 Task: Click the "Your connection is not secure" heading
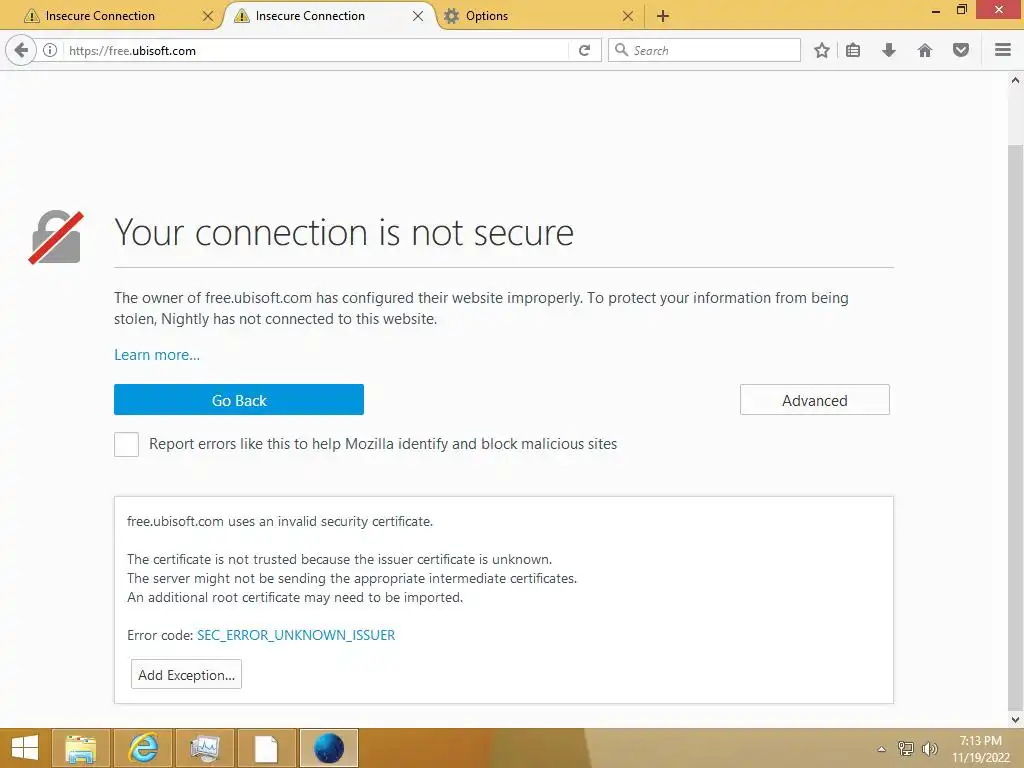[x=344, y=232]
